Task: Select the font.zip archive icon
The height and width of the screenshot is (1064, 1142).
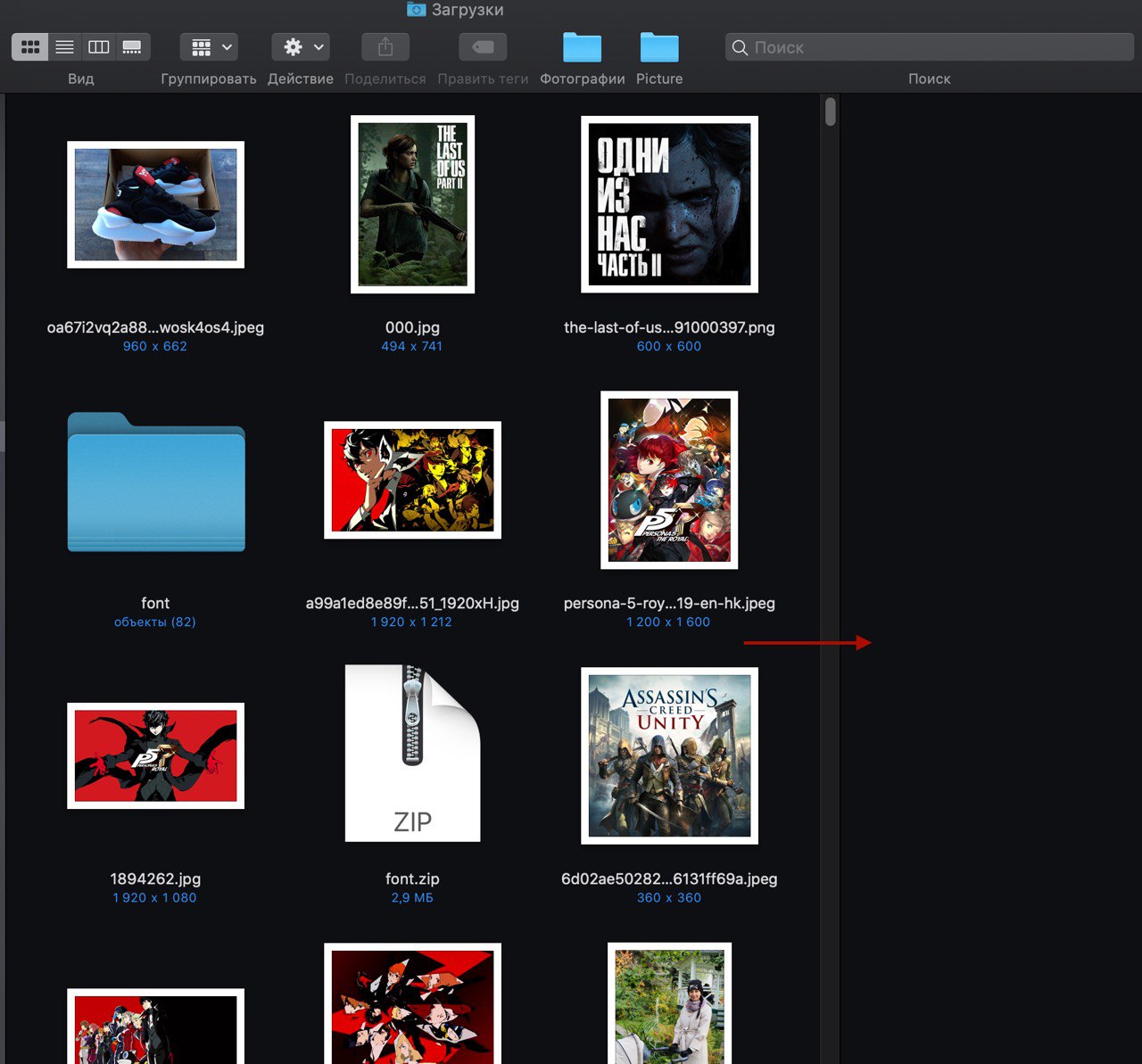Action: coord(412,753)
